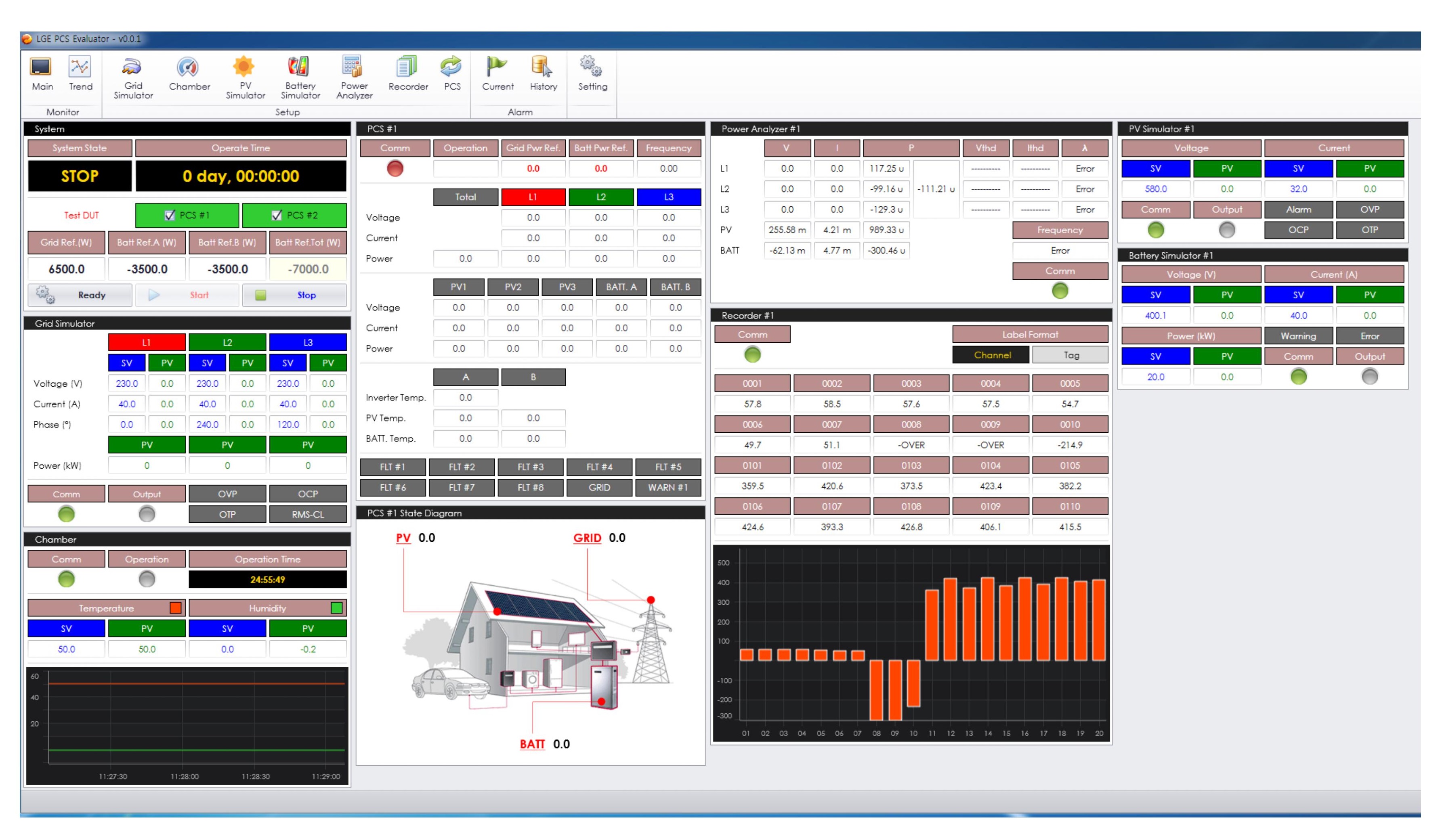Select the Tag label format
Image resolution: width=1438 pixels, height=840 pixels.
(x=1070, y=355)
